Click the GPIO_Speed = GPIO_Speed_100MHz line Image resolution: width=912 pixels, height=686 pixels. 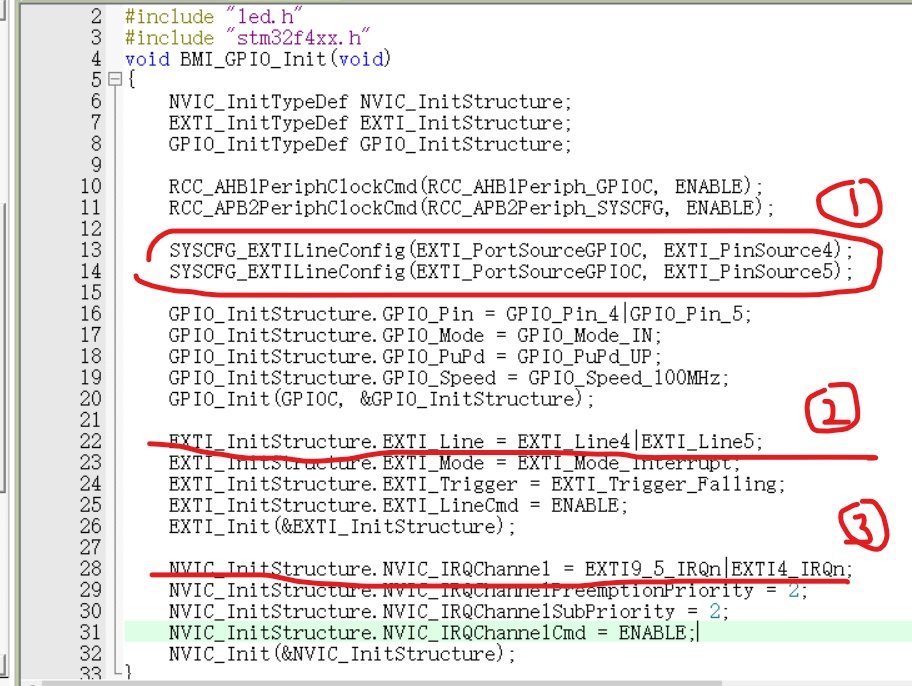pos(449,378)
